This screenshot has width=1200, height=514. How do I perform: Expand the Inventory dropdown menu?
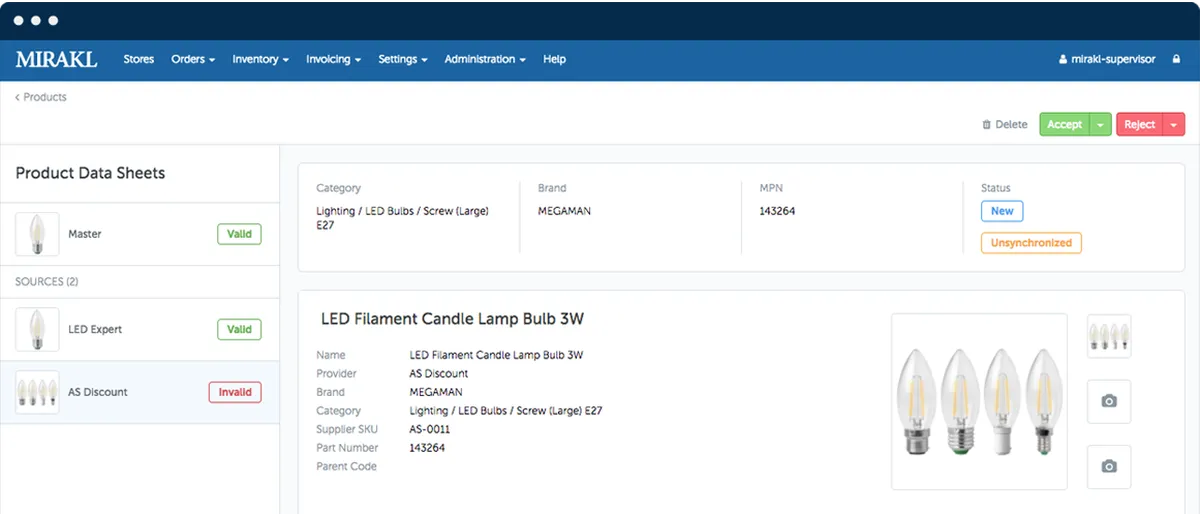260,59
